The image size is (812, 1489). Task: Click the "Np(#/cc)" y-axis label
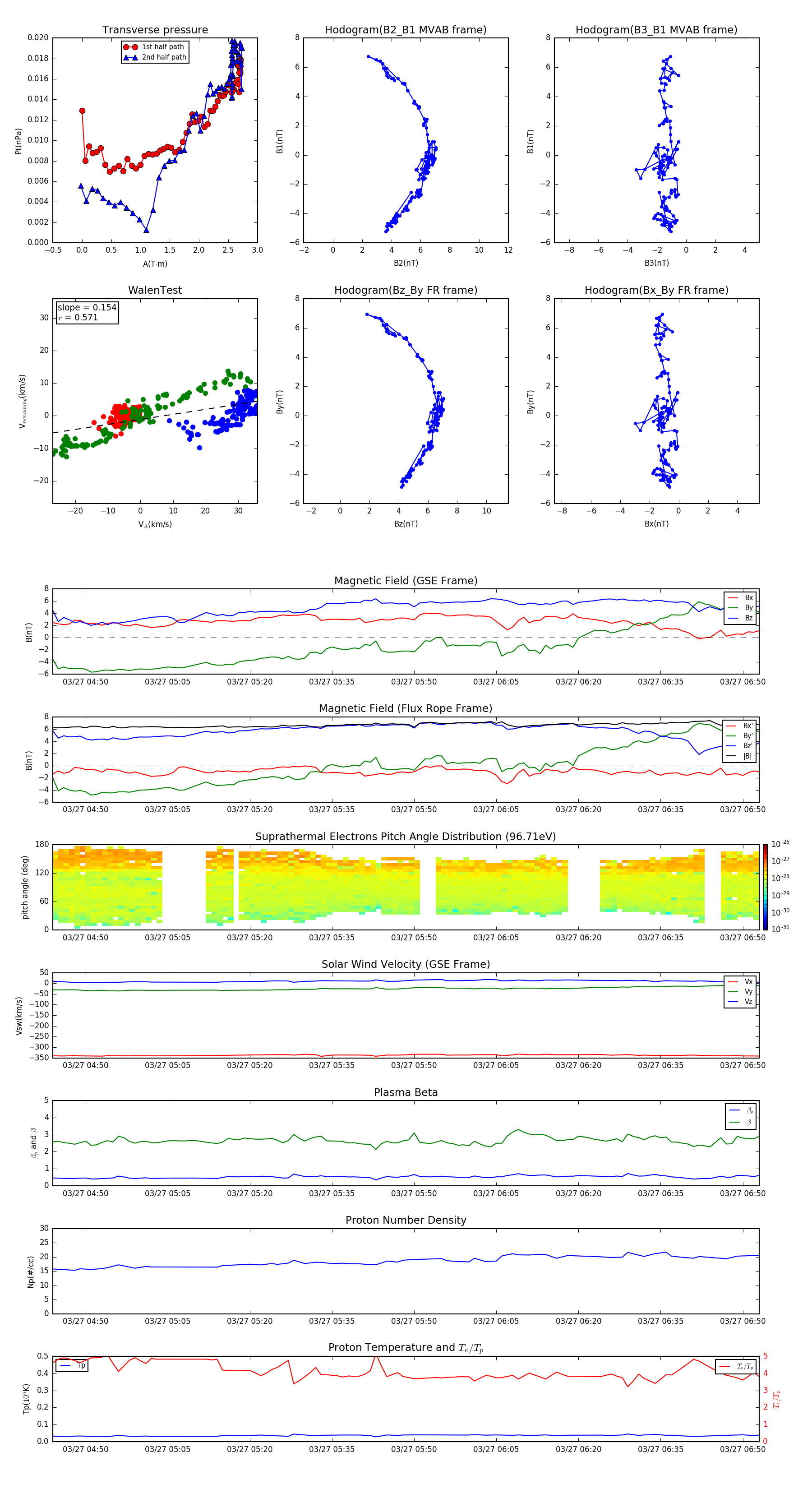(31, 1272)
